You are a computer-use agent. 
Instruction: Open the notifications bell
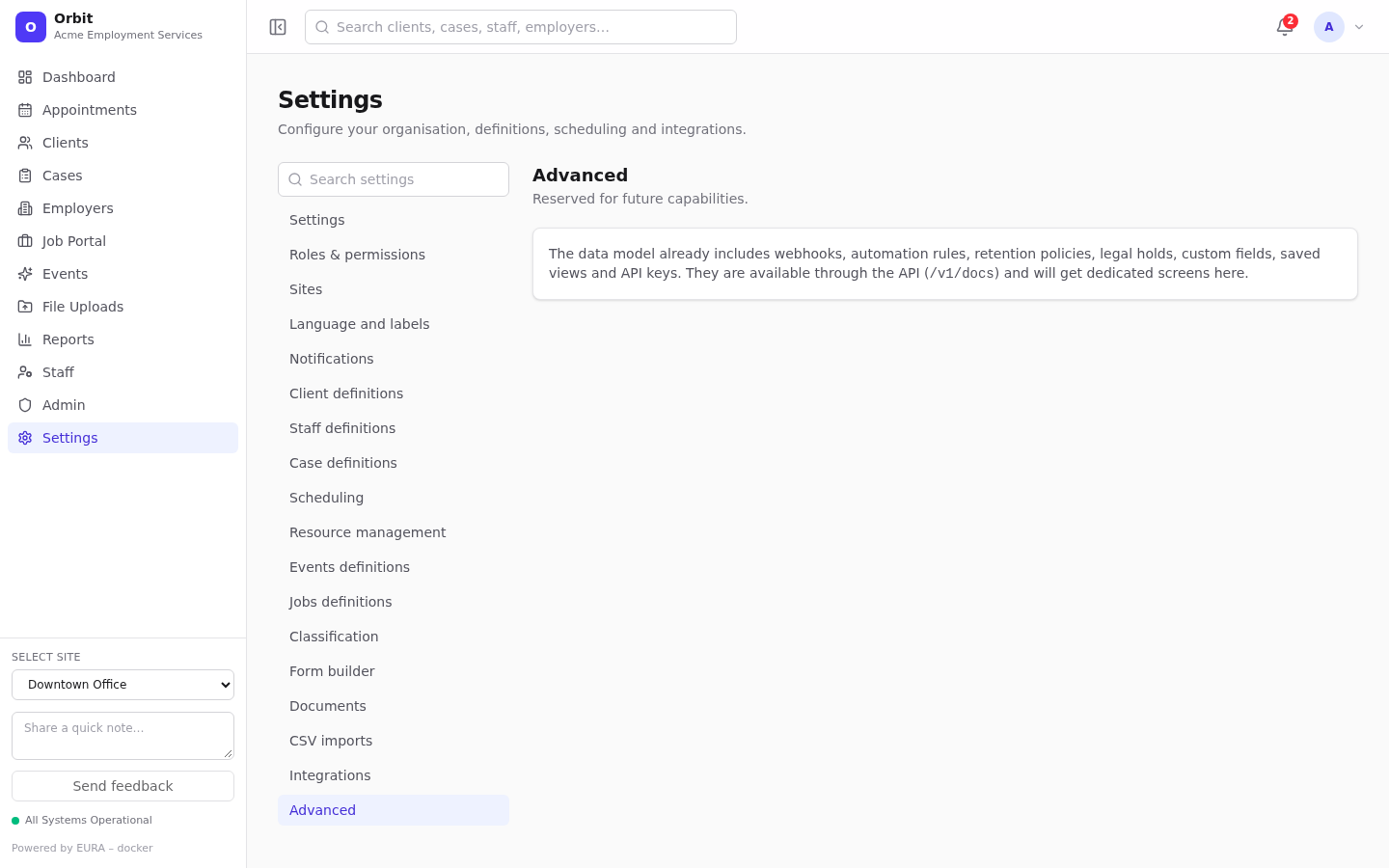pyautogui.click(x=1285, y=27)
